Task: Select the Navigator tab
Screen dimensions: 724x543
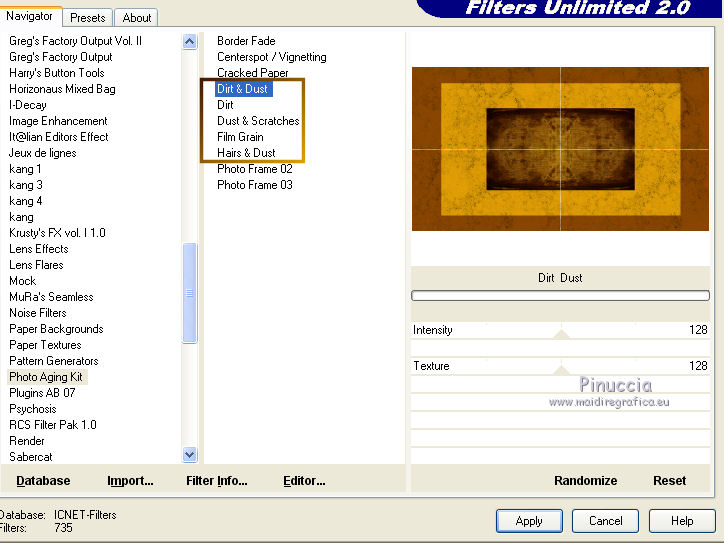Action: tap(29, 16)
